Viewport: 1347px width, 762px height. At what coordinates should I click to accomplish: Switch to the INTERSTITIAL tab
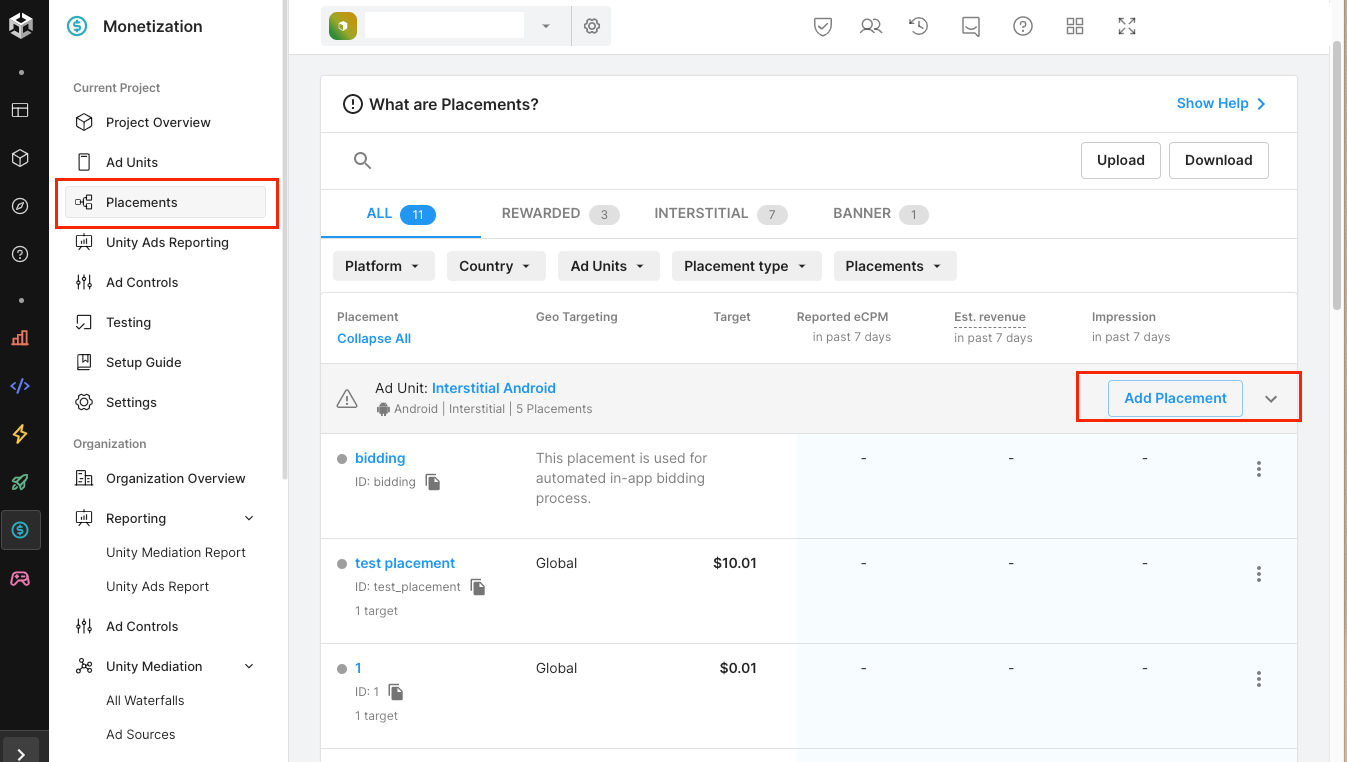coord(721,214)
